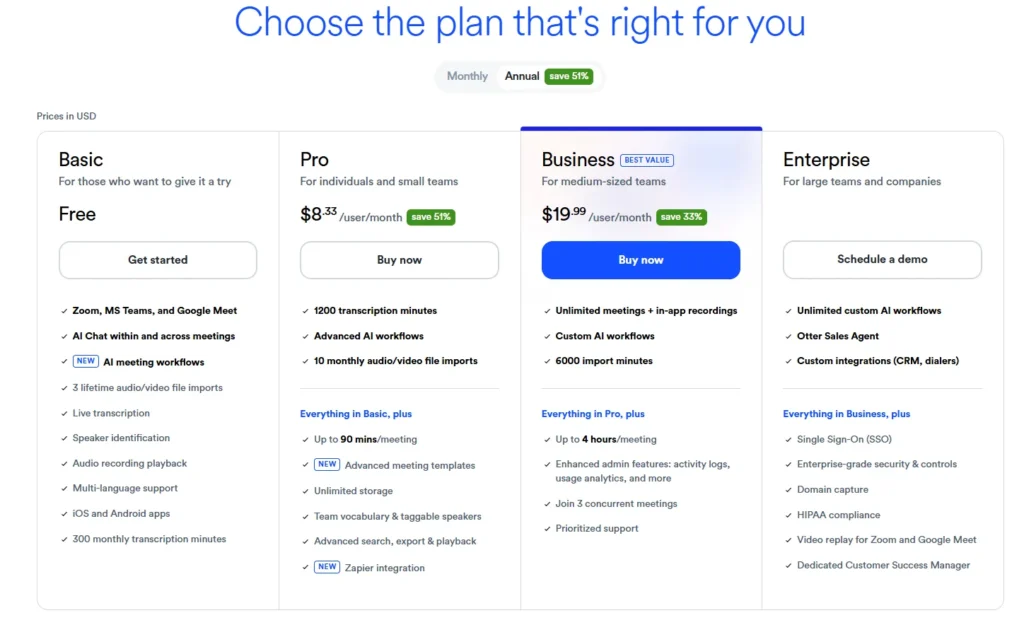Select the Enterprise plan title
This screenshot has width=1024, height=625.
coord(826,160)
